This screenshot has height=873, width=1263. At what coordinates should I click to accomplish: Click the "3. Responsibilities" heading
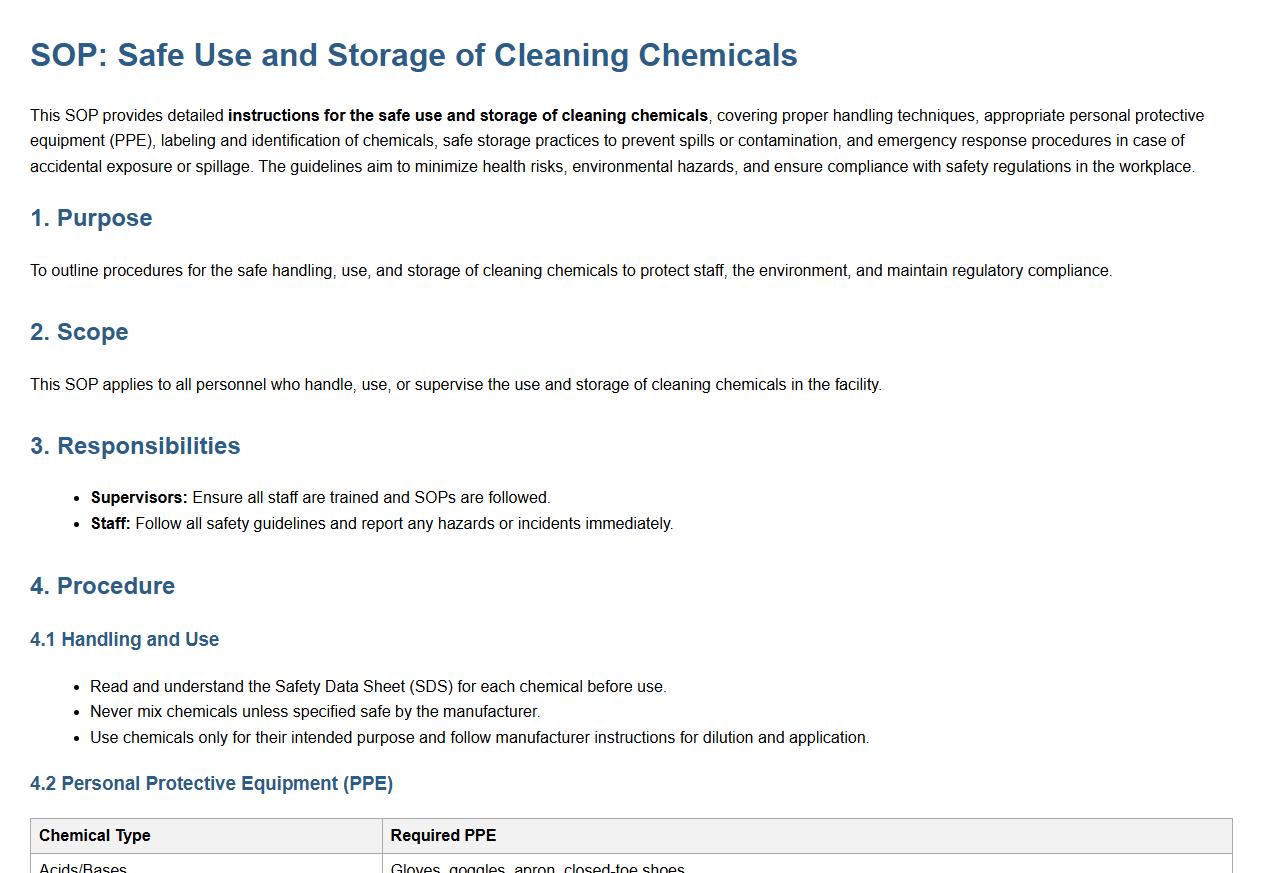tap(135, 446)
